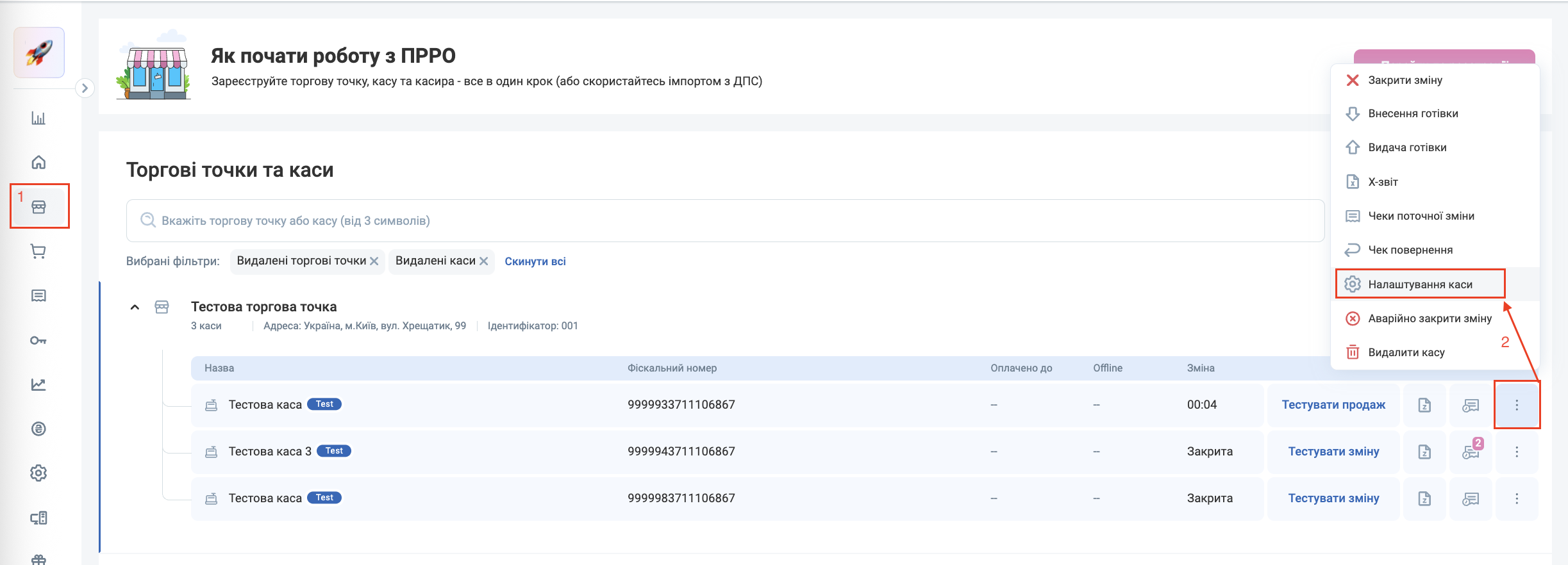Focus the trade point search field
Viewport: 1568px width, 565px height.
(x=724, y=221)
